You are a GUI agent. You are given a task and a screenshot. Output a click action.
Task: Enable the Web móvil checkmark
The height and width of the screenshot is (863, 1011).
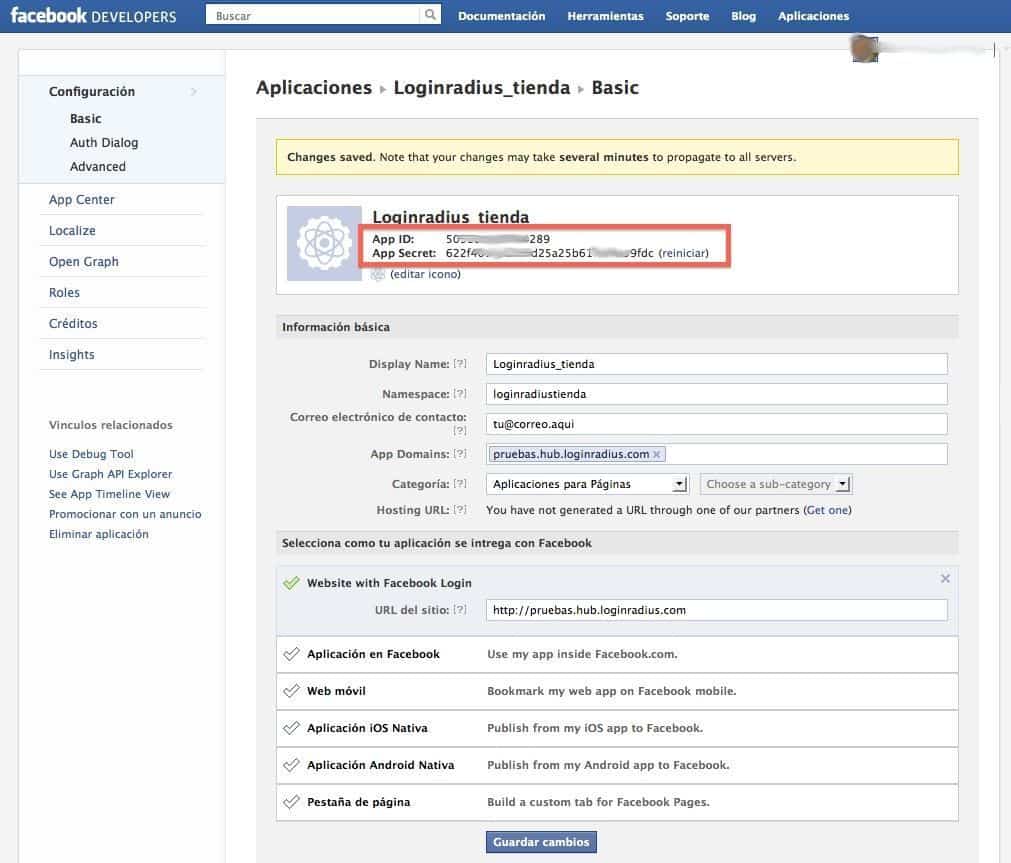tap(291, 691)
